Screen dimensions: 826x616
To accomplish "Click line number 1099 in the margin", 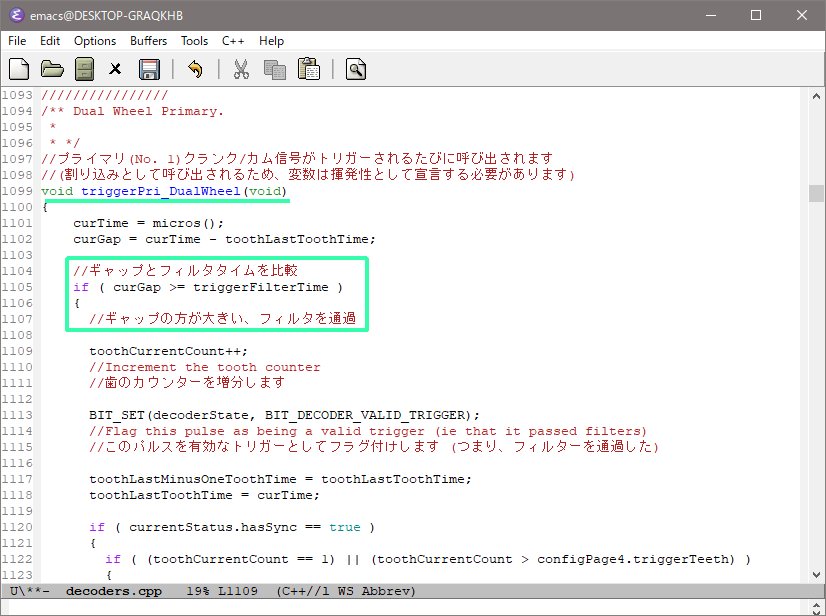I will point(17,191).
